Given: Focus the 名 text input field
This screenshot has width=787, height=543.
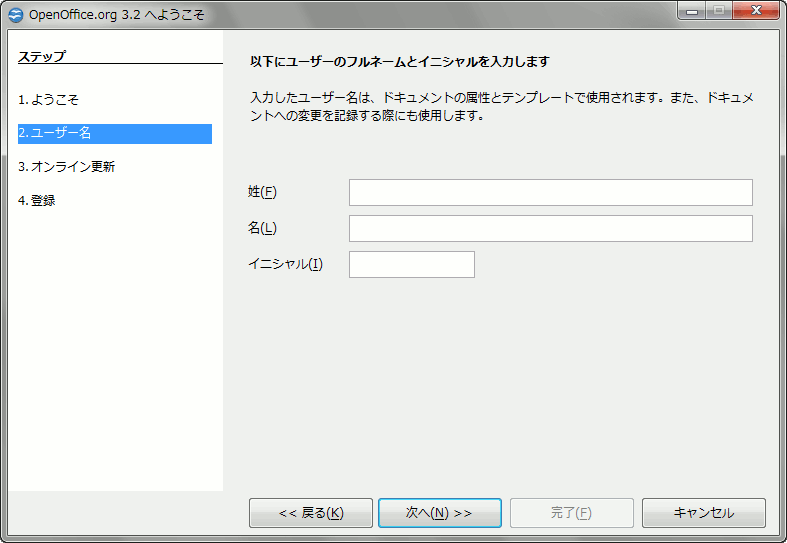Looking at the screenshot, I should point(550,228).
